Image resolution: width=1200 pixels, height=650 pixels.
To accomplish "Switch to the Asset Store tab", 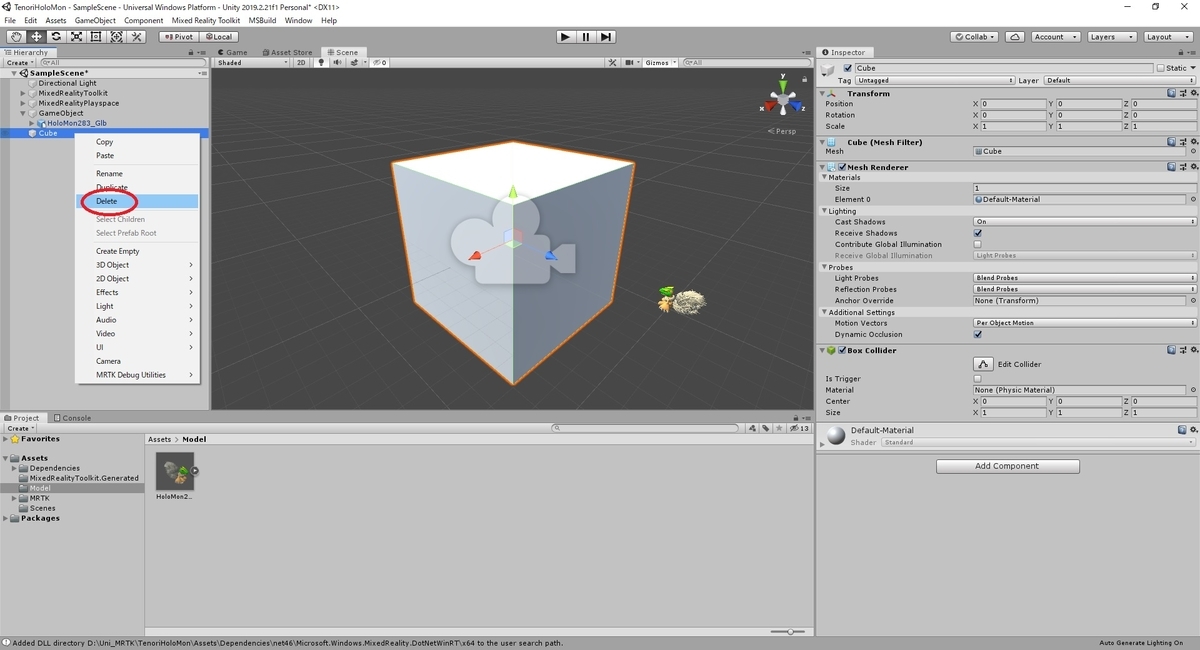I will (287, 52).
